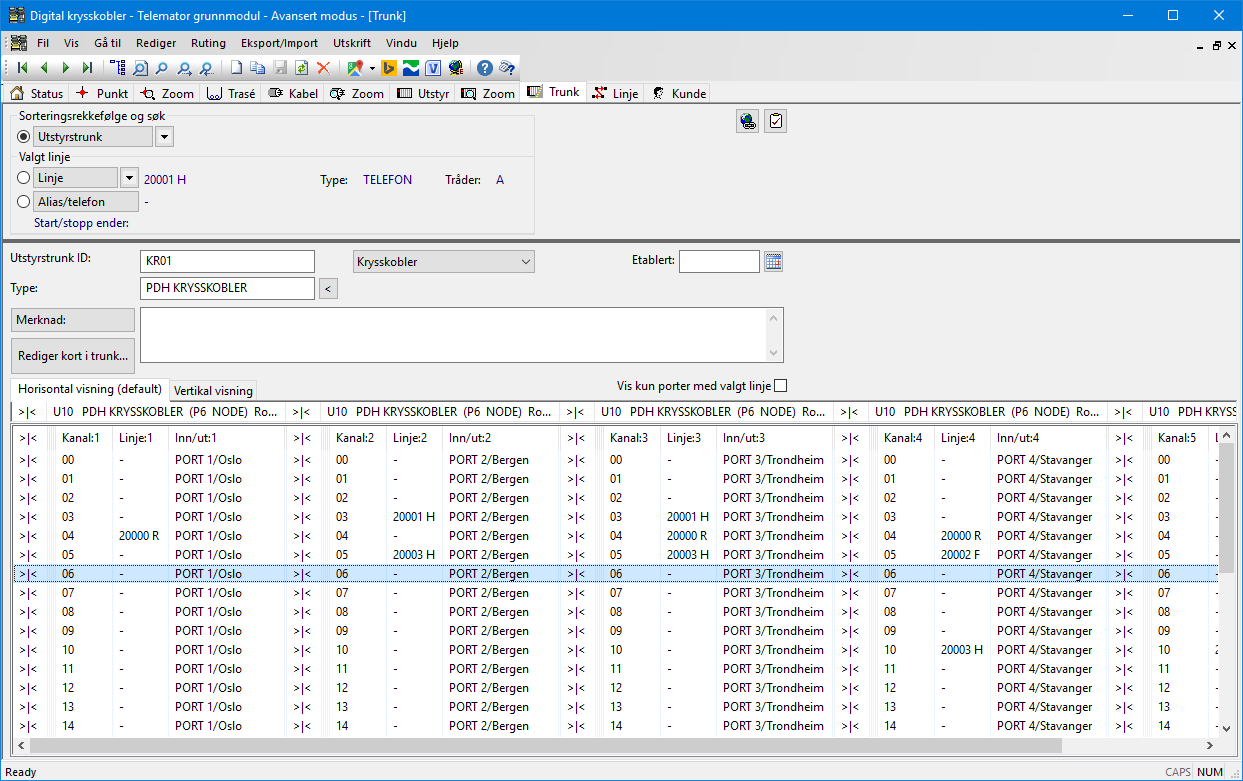Select the Utstyrstrunk radio button

pos(24,137)
